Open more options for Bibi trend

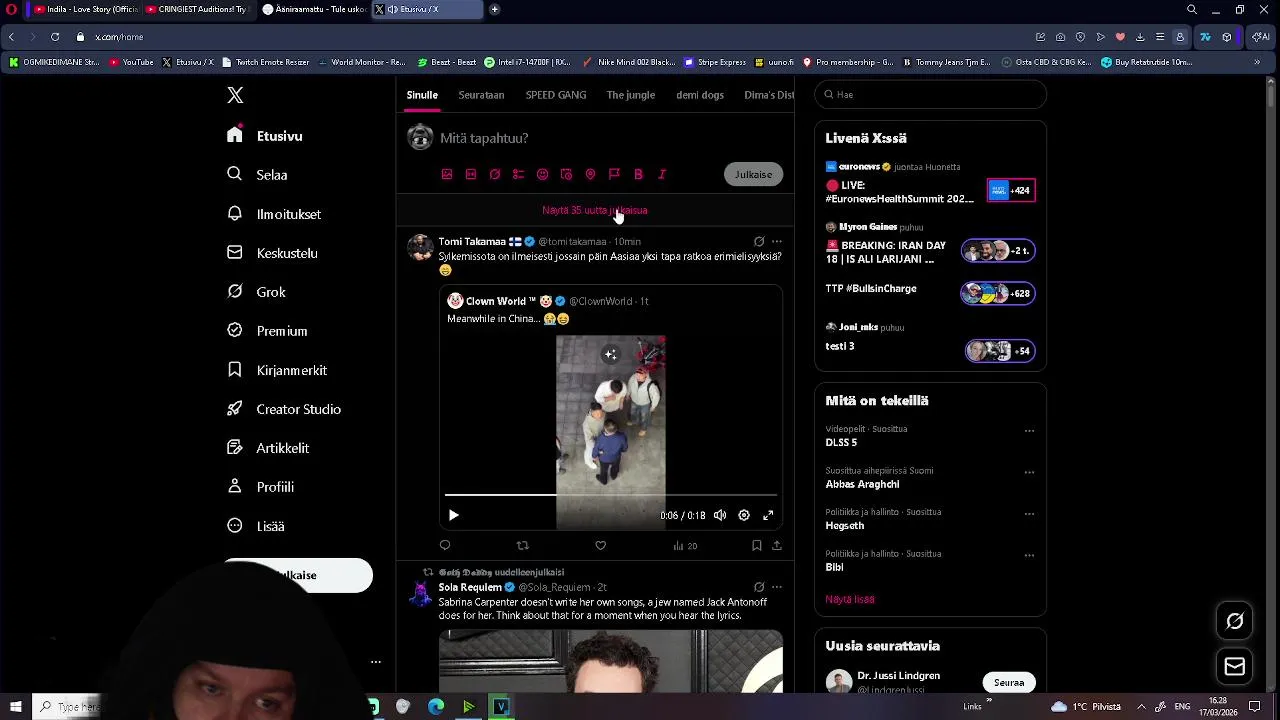(x=1029, y=555)
